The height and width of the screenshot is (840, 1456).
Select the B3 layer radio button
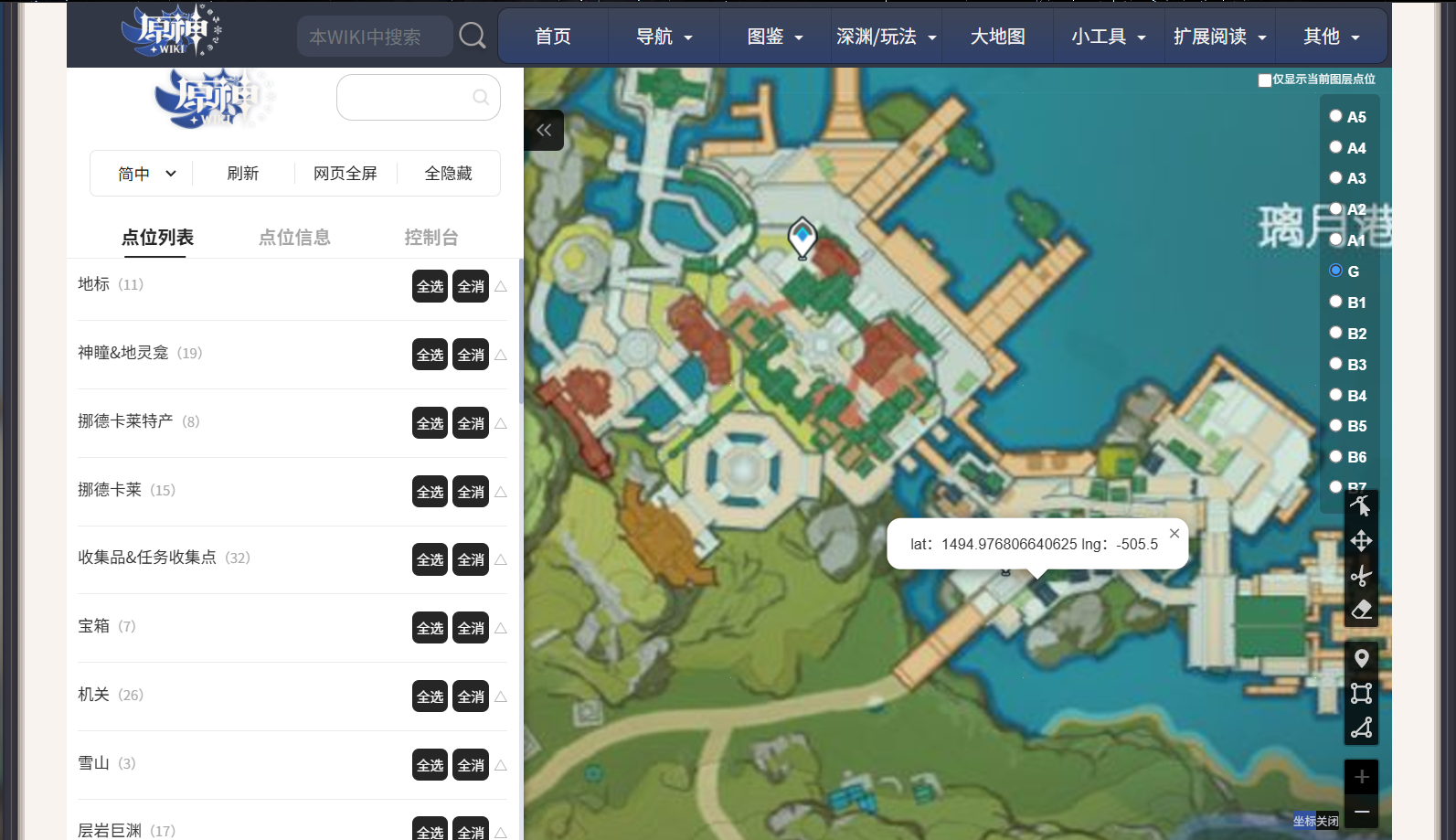pyautogui.click(x=1335, y=364)
